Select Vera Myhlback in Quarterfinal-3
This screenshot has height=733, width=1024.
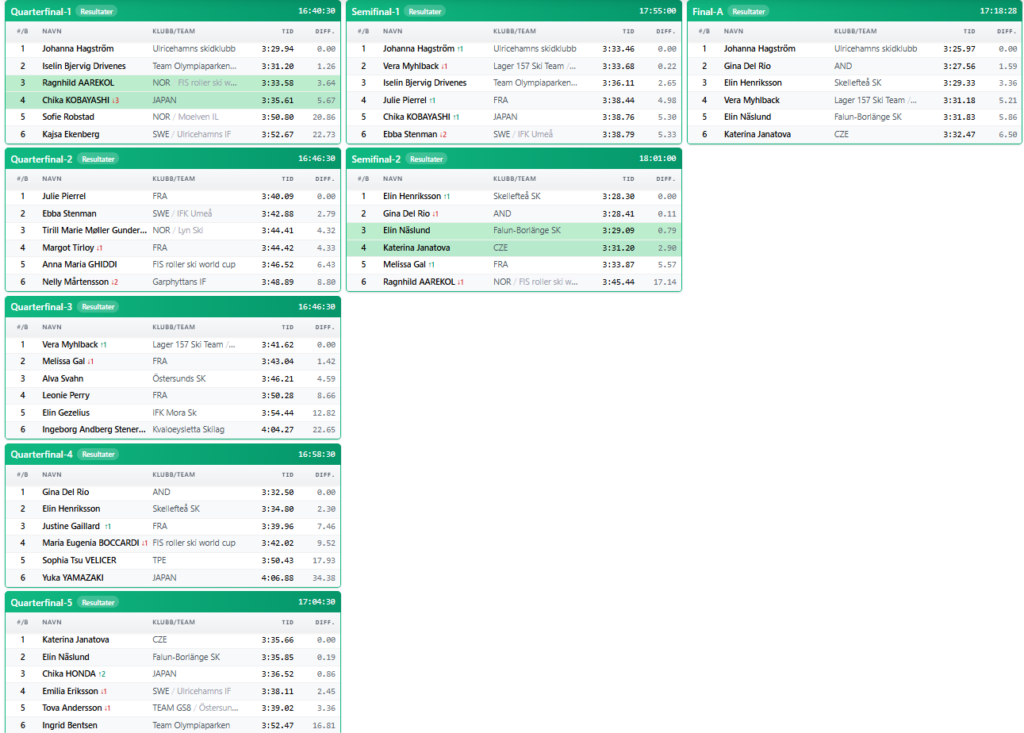point(173,344)
